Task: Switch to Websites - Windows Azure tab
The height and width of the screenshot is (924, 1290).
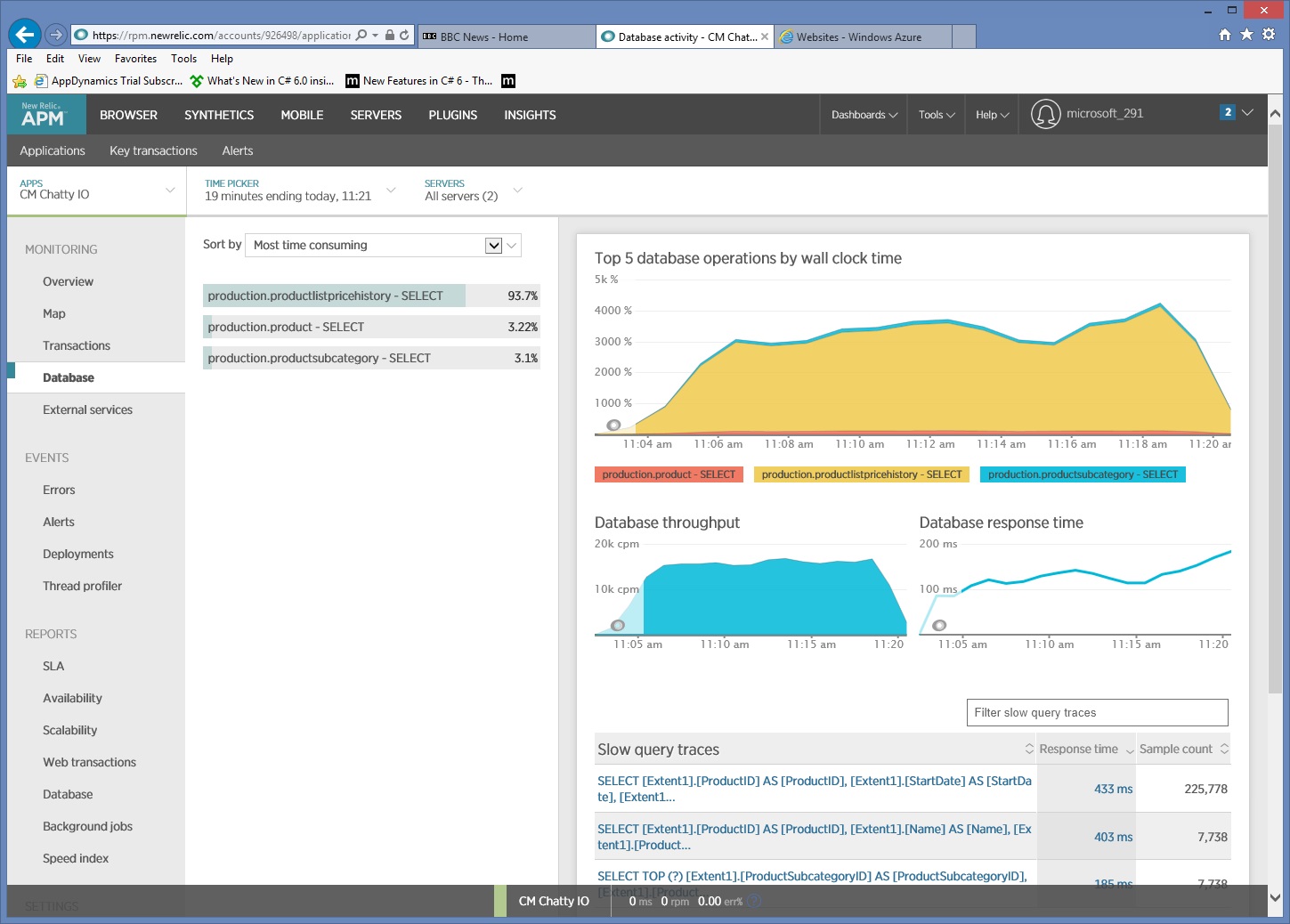Action: [x=864, y=36]
